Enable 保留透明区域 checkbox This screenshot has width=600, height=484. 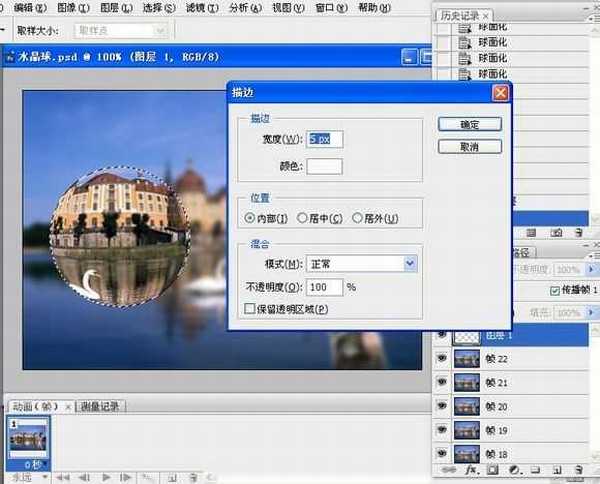[249, 310]
